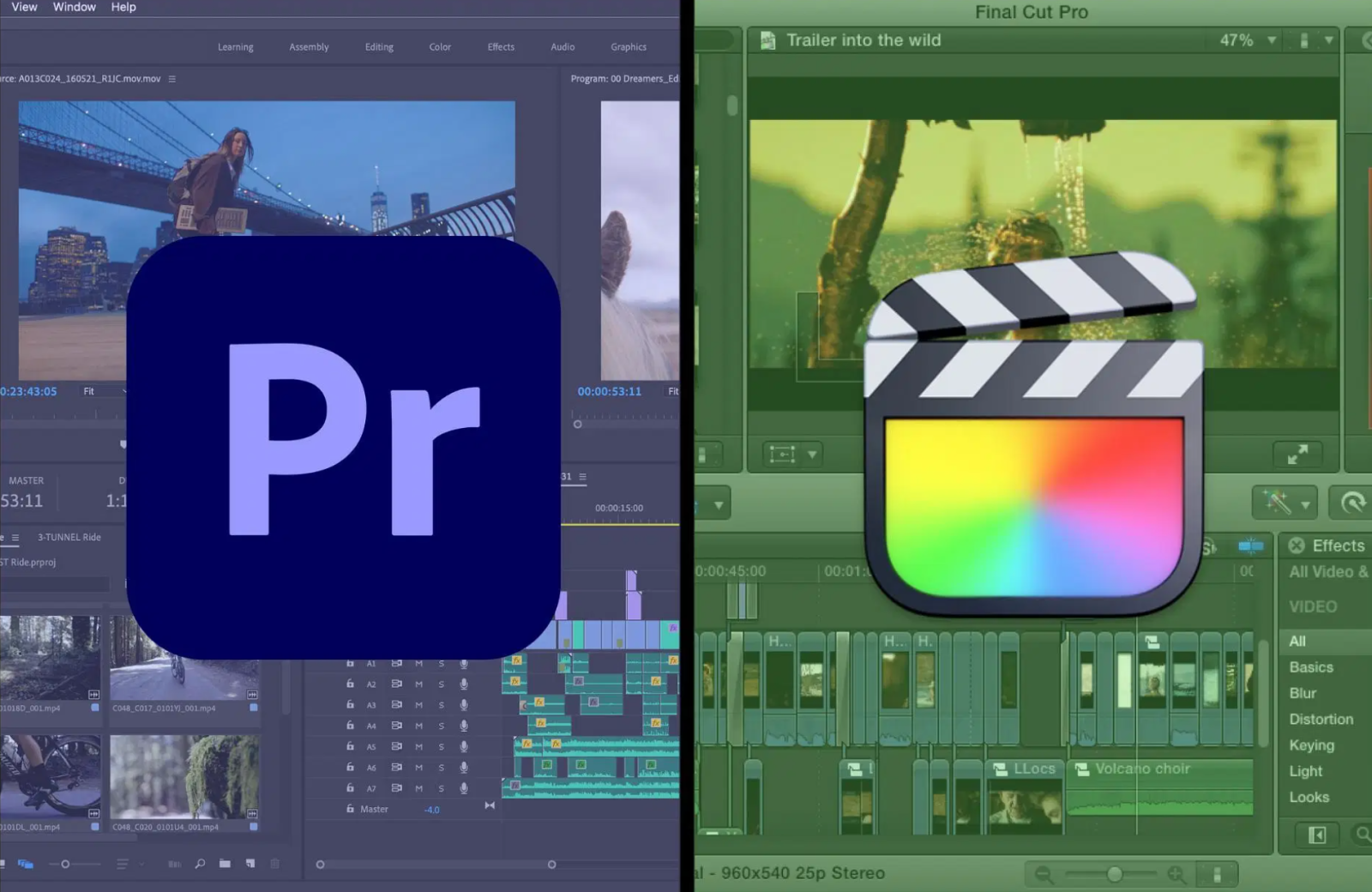Select thumbnail C048_C017_0101YJ_001.mp4
Viewport: 1372px width, 892px height.
coord(184,658)
